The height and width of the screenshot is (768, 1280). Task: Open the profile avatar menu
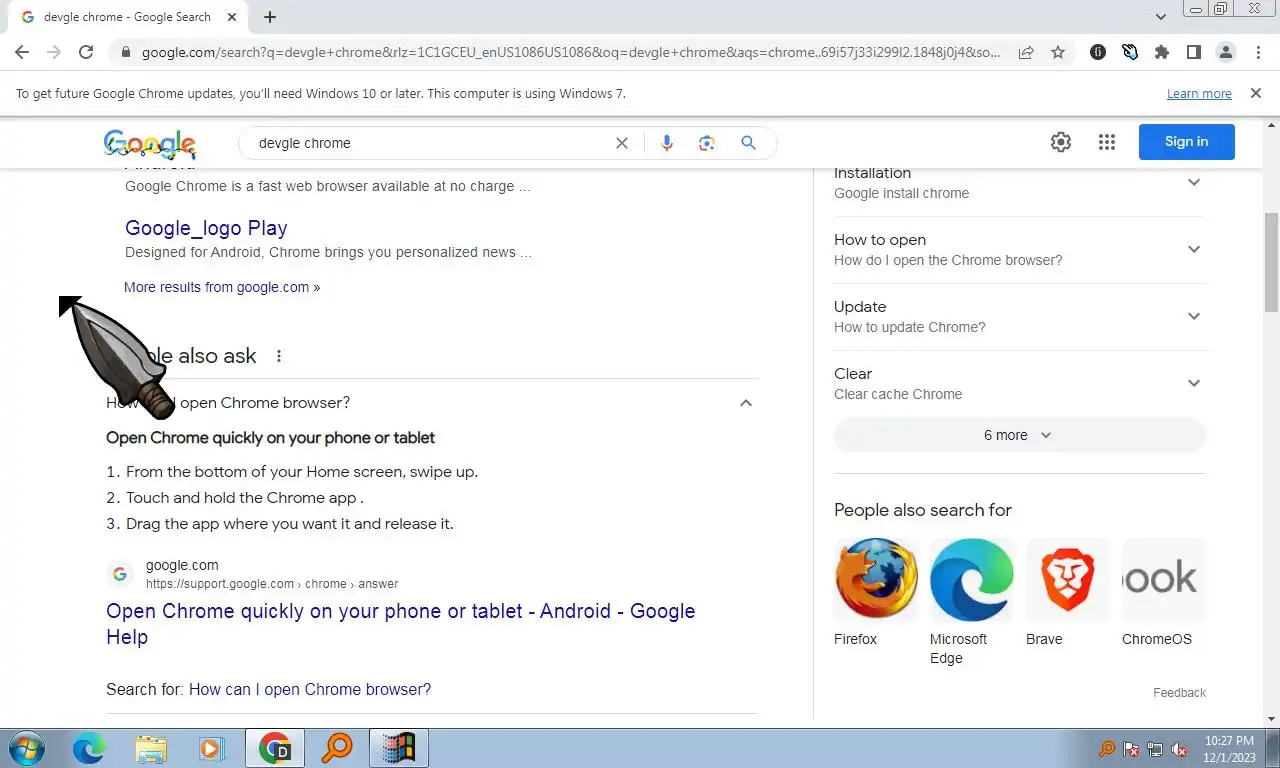click(x=1226, y=53)
